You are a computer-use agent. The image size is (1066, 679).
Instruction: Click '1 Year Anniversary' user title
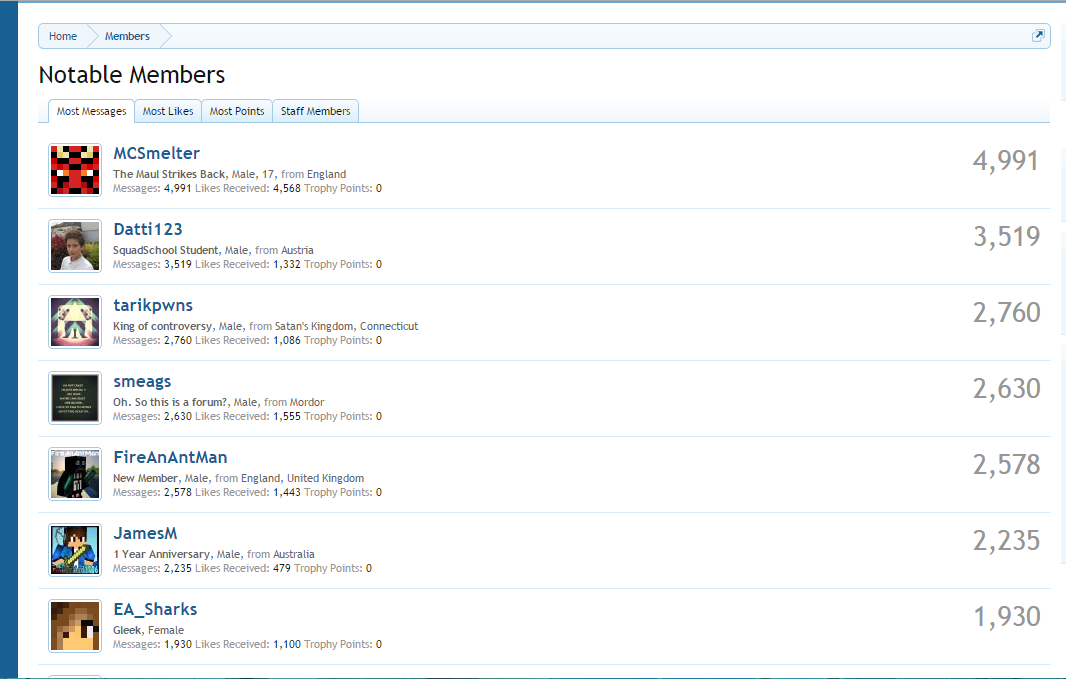point(161,555)
